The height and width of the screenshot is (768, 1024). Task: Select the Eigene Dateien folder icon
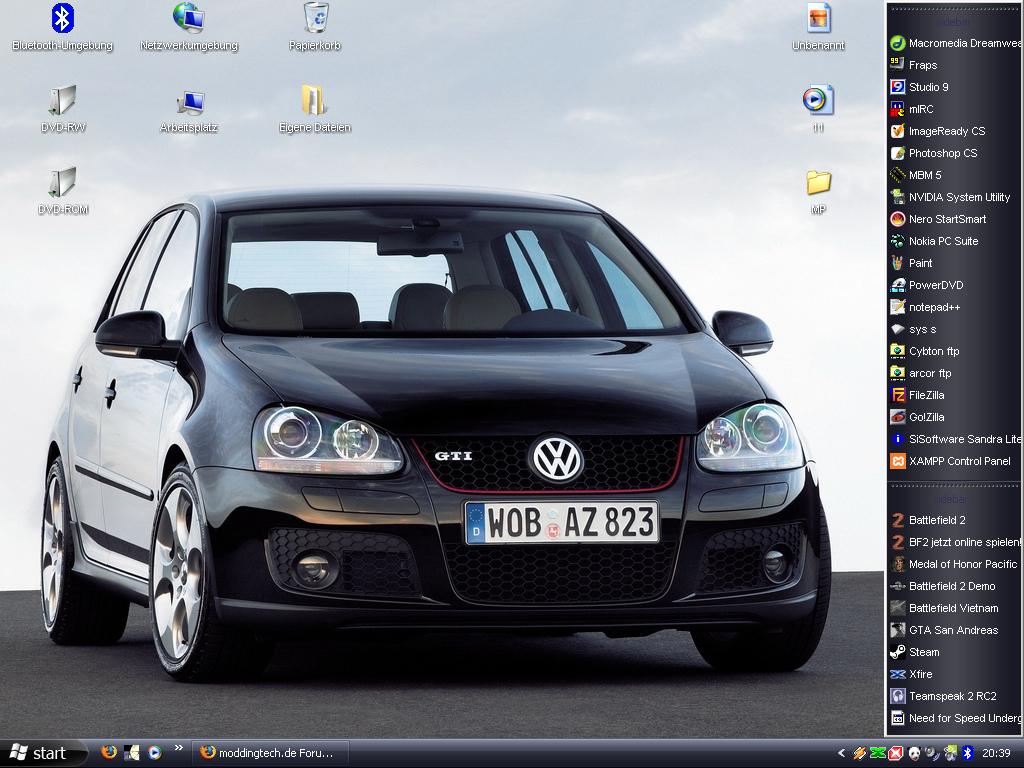315,109
